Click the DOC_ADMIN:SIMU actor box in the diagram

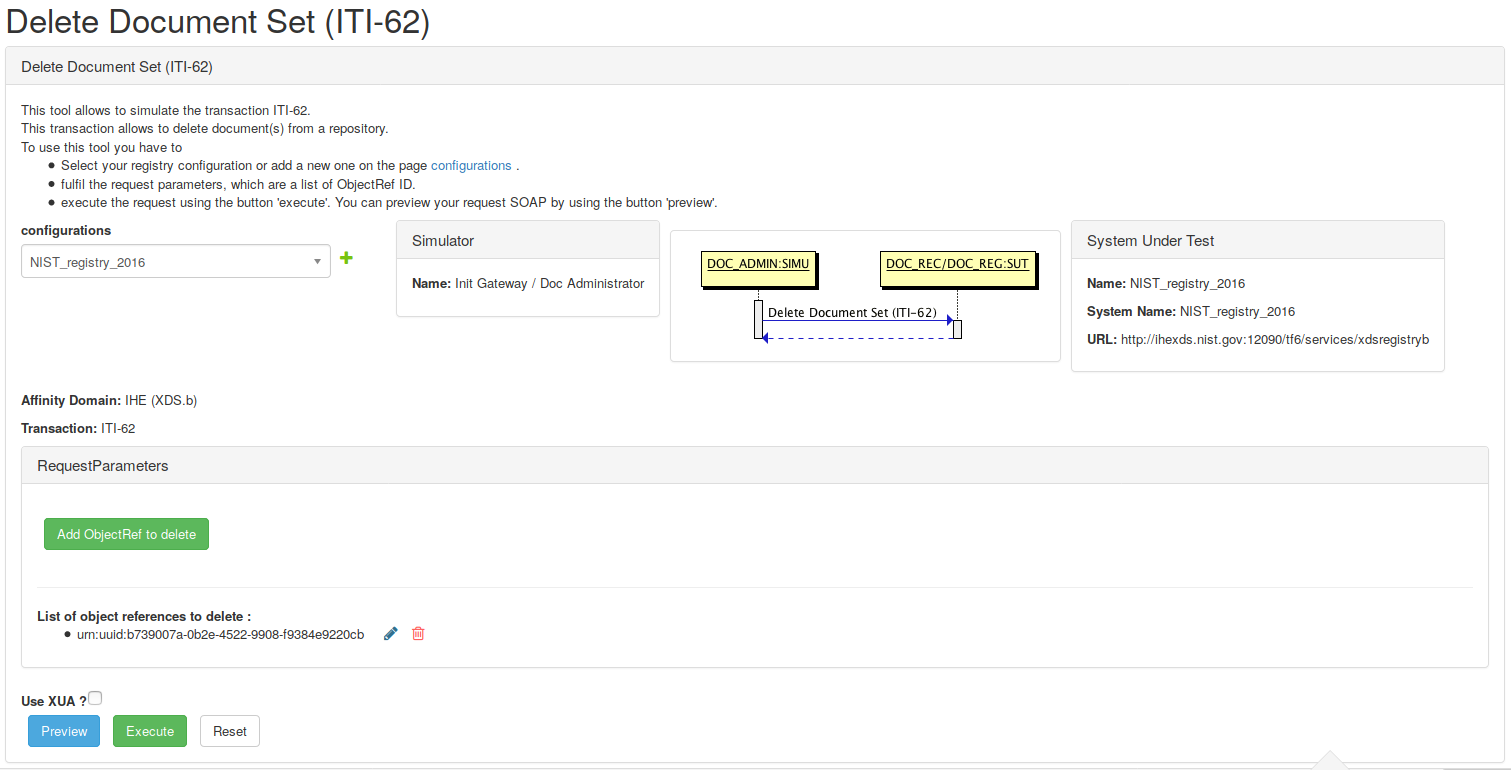(757, 265)
